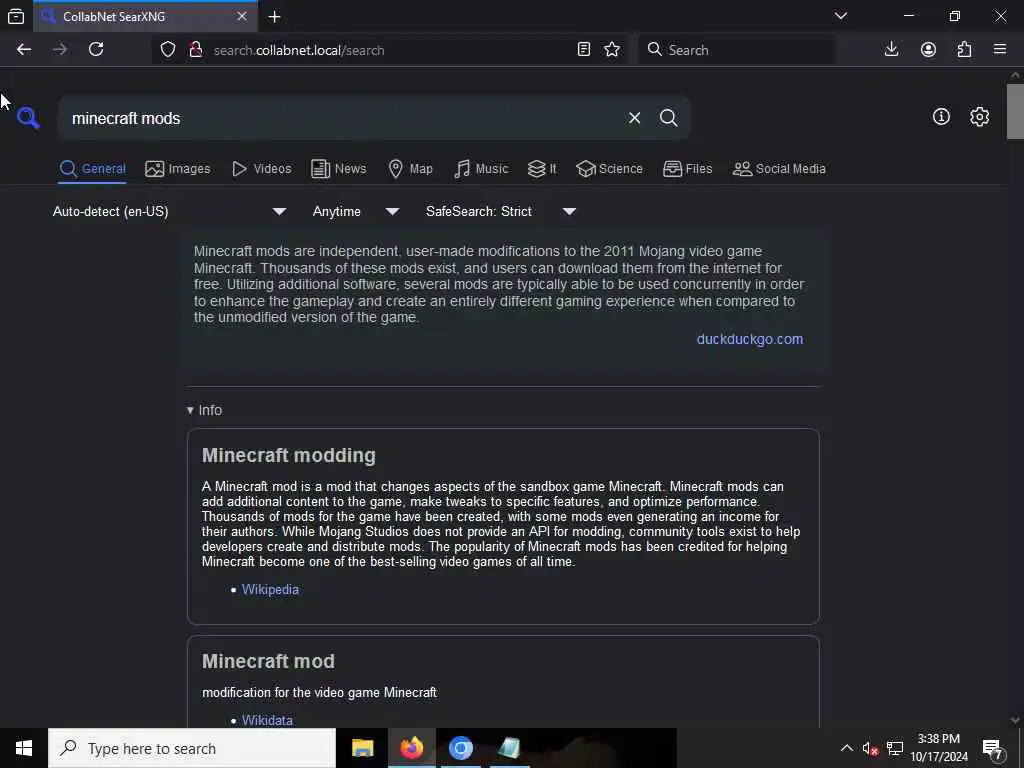
Task: Click the Firefox toolbar Search box
Action: pos(738,50)
